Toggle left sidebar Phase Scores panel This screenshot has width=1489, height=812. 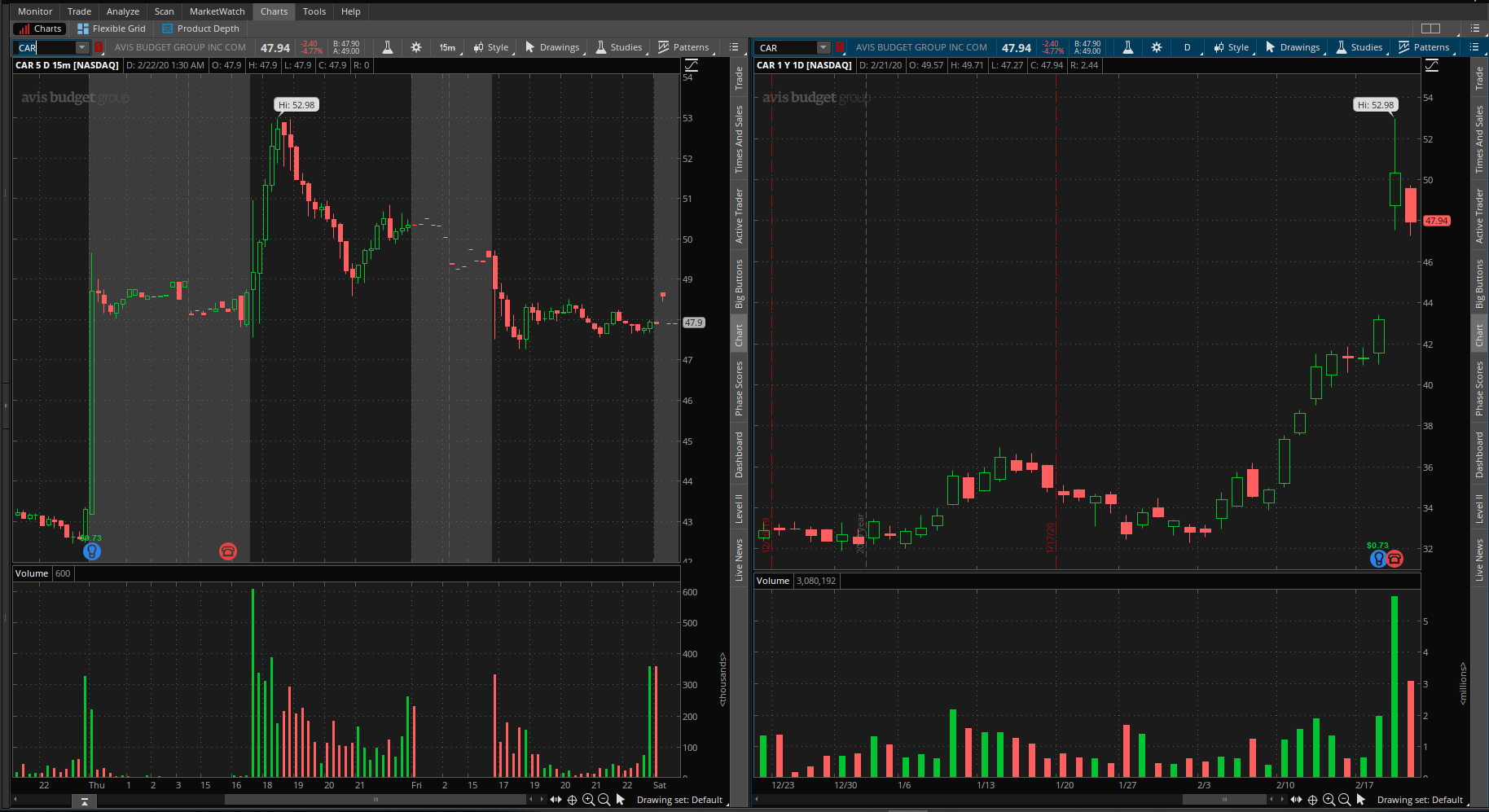[739, 388]
